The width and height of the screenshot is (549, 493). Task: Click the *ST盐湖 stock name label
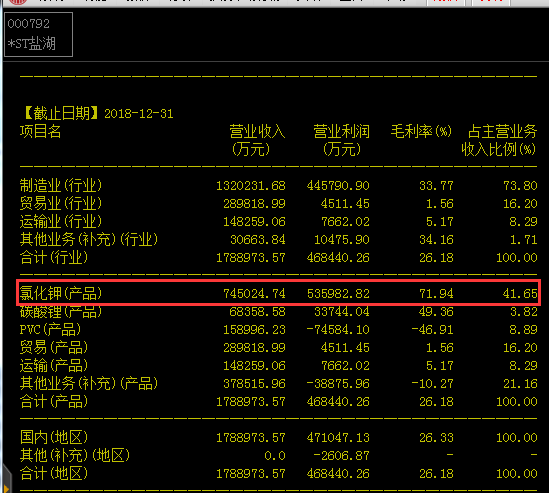point(32,44)
